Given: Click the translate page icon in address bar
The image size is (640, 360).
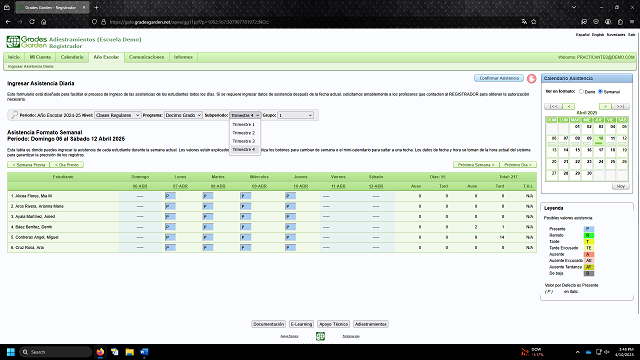Looking at the screenshot, I should coord(524,22).
